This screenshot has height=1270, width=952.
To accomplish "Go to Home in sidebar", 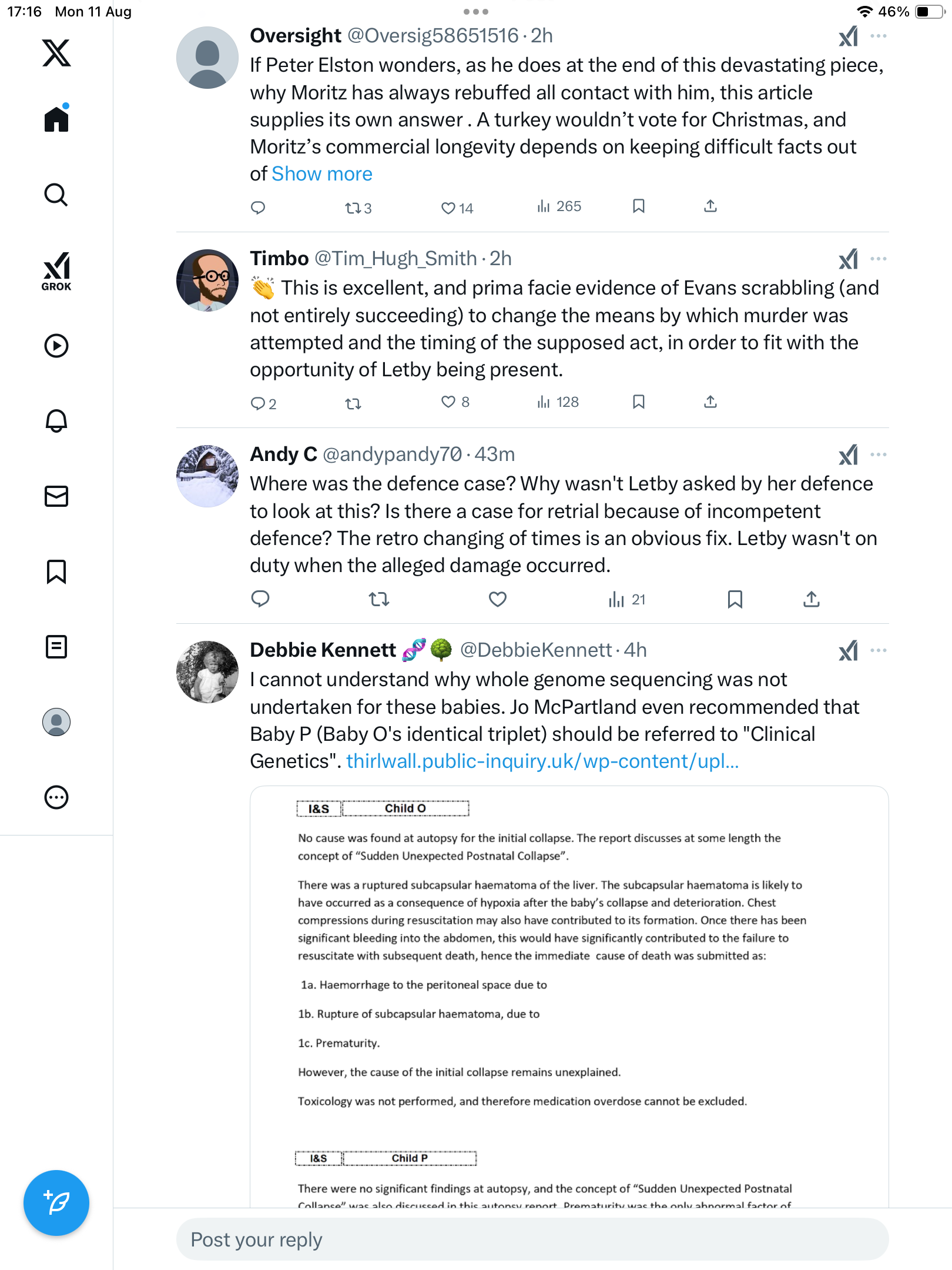I will click(56, 119).
